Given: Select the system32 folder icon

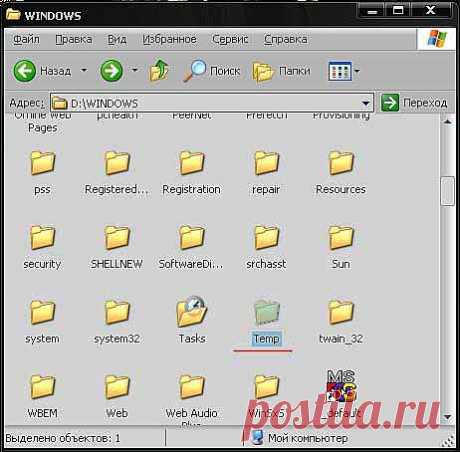Looking at the screenshot, I should tap(117, 312).
